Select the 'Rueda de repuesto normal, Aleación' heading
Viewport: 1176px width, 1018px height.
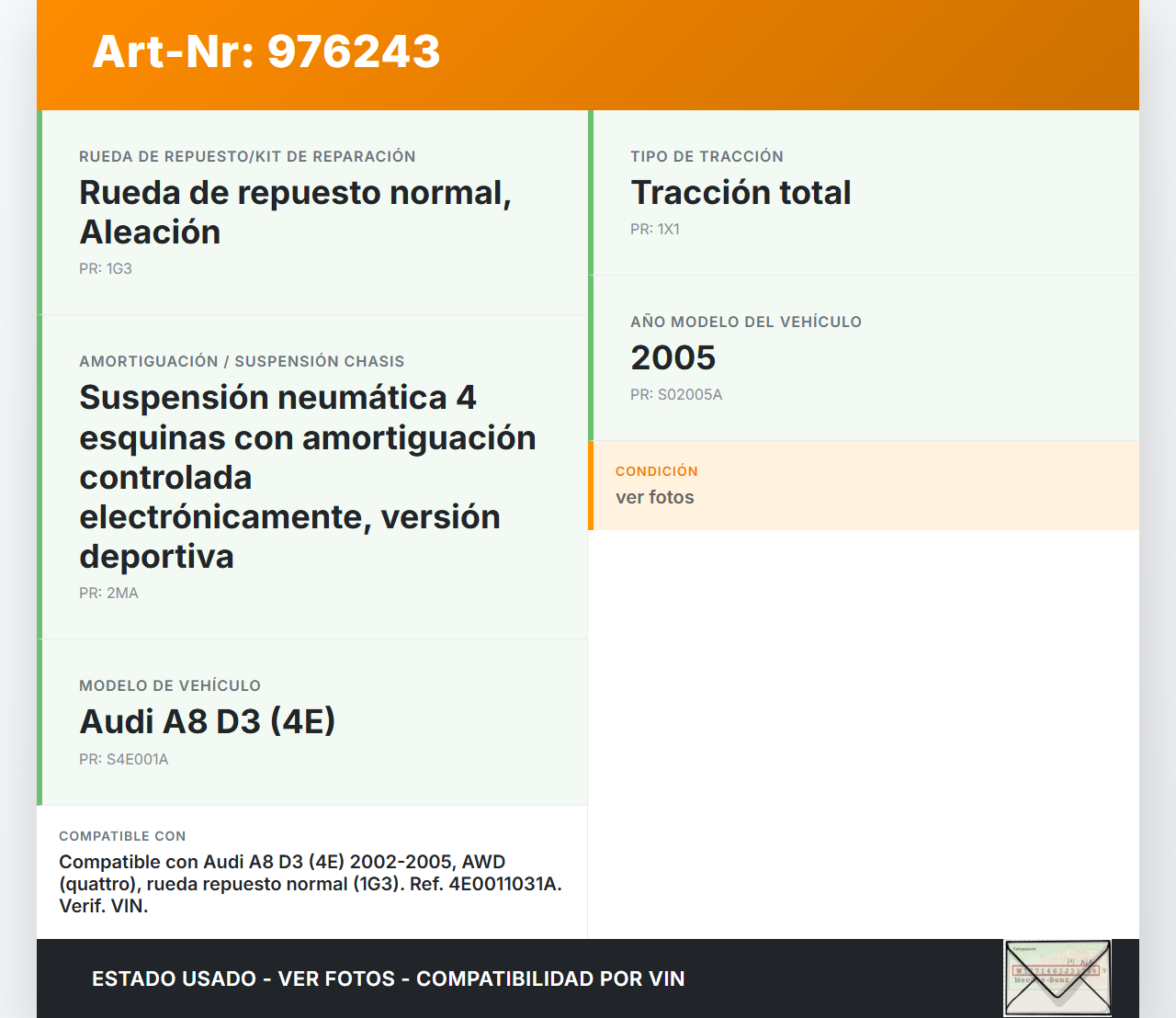point(295,212)
